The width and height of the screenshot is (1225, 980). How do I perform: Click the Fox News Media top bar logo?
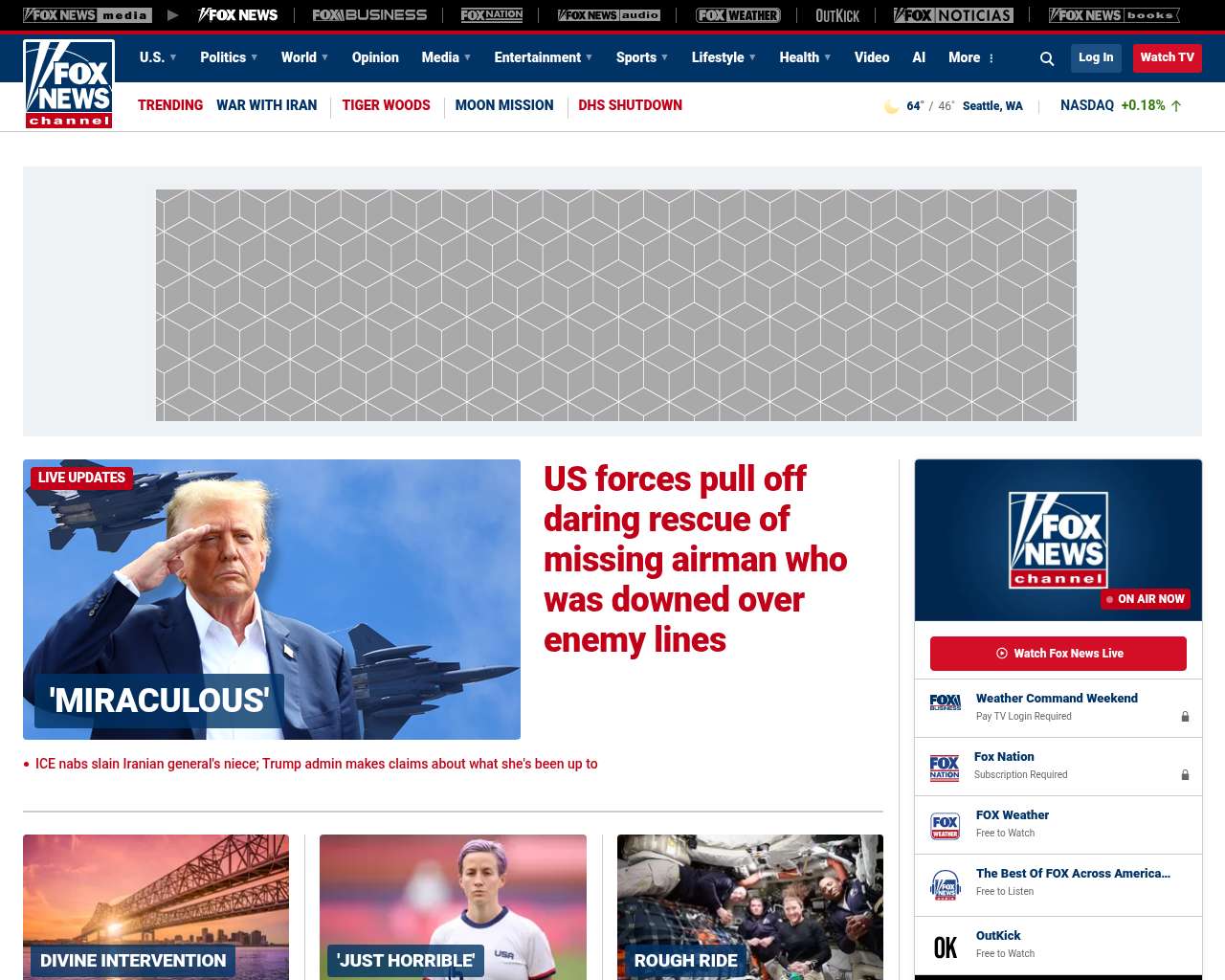[87, 15]
